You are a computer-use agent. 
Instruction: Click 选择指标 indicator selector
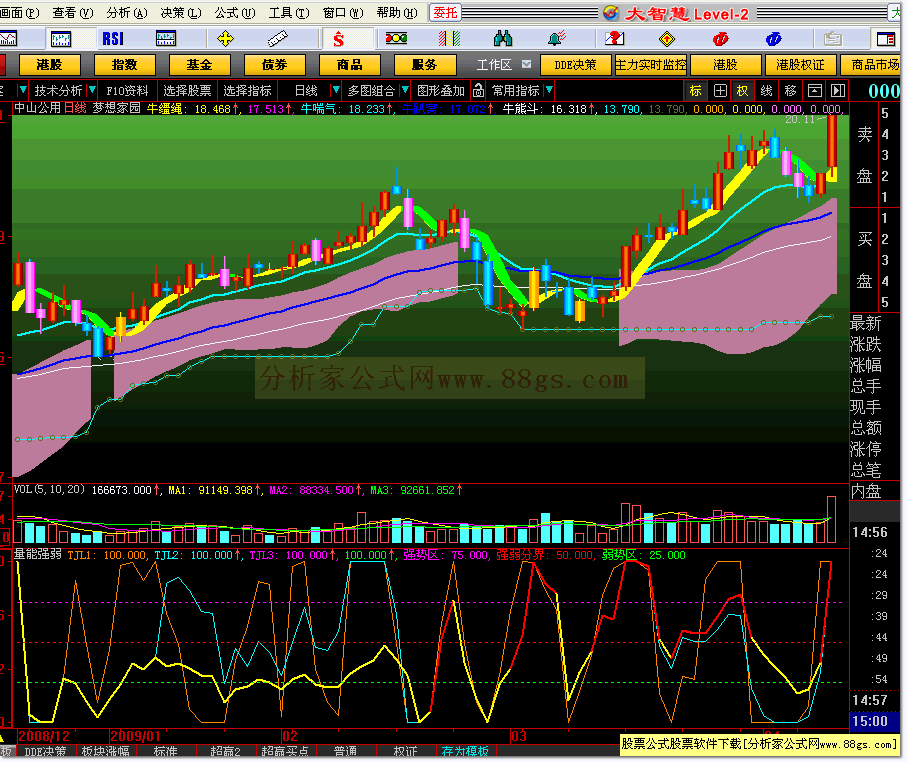click(247, 90)
